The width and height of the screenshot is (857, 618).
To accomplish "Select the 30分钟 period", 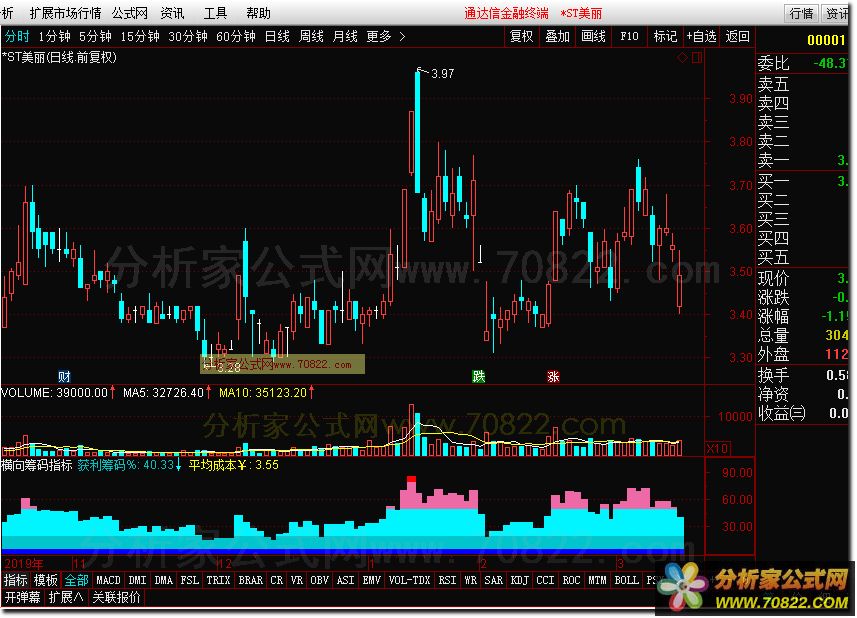I will [188, 37].
